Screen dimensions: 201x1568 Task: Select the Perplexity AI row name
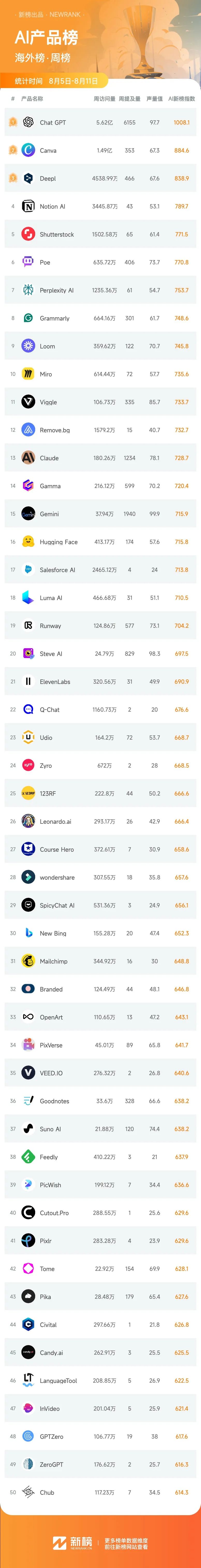(x=57, y=290)
